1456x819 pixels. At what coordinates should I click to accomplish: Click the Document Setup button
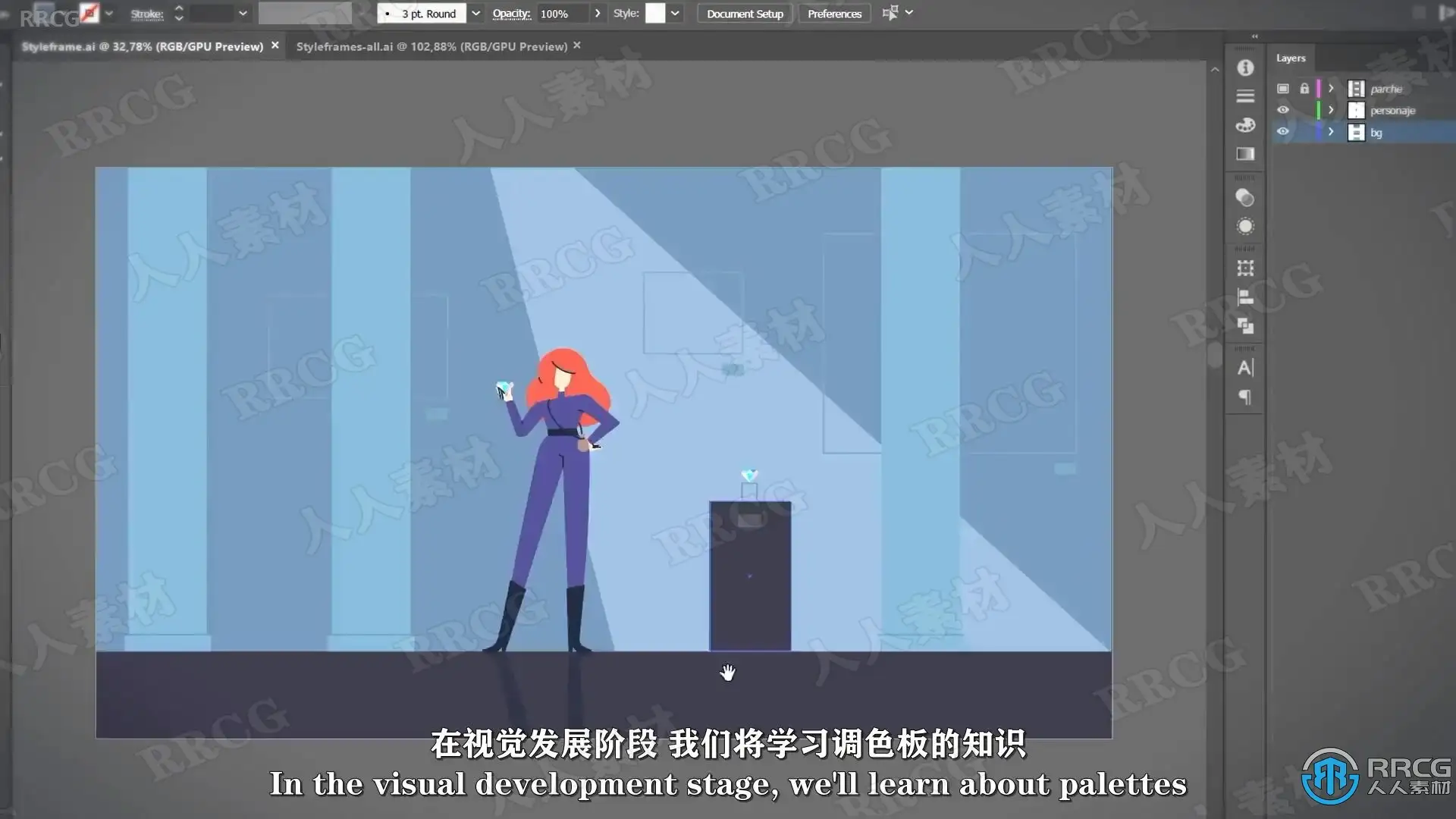(745, 14)
